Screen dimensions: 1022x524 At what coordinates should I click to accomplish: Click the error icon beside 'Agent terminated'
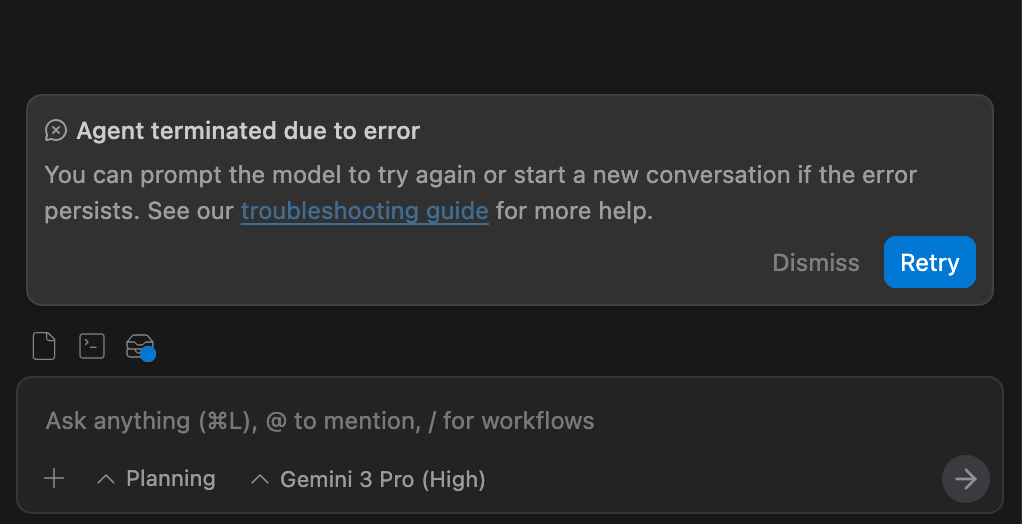56,131
